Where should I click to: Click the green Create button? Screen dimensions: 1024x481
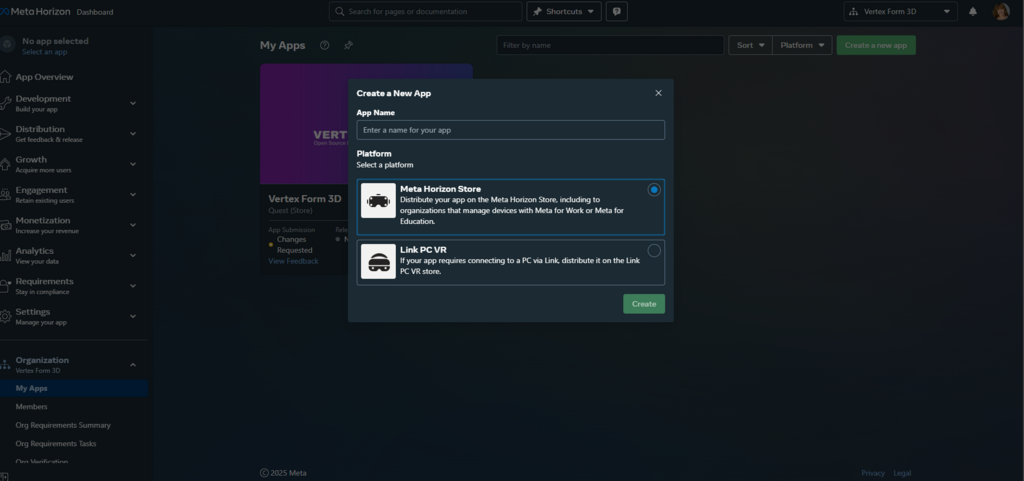point(643,304)
